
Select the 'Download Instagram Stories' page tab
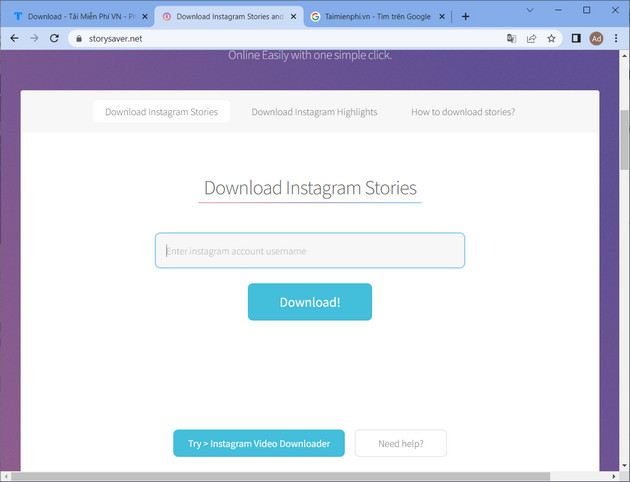[162, 112]
